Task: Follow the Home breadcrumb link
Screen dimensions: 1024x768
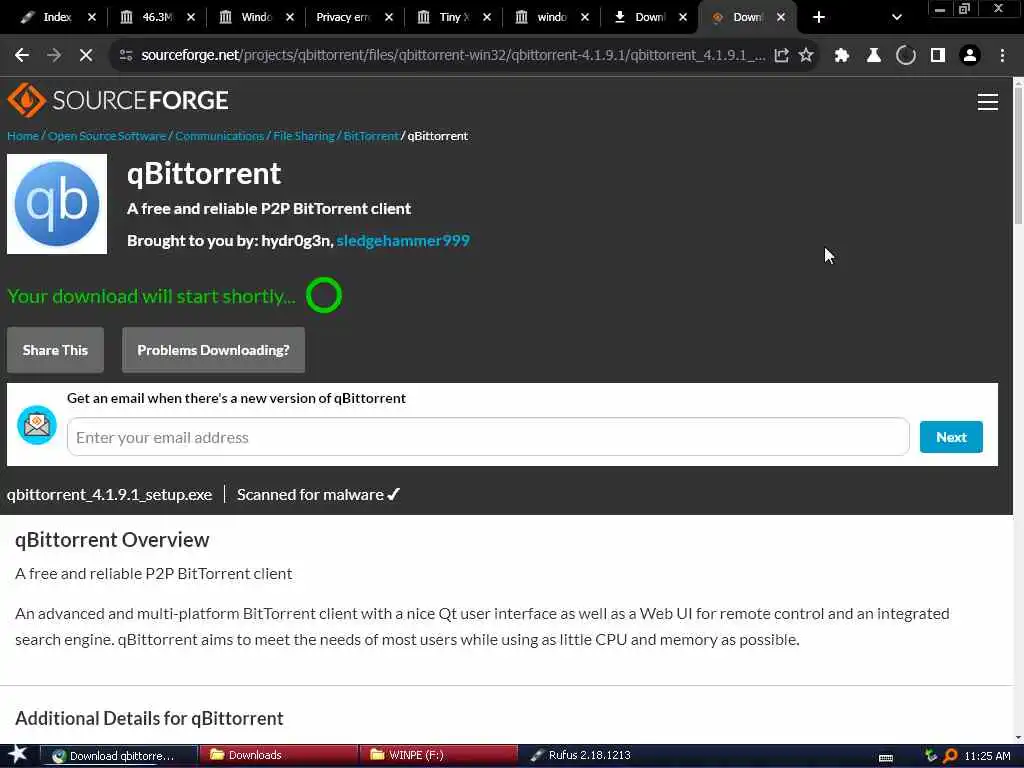Action: [23, 136]
